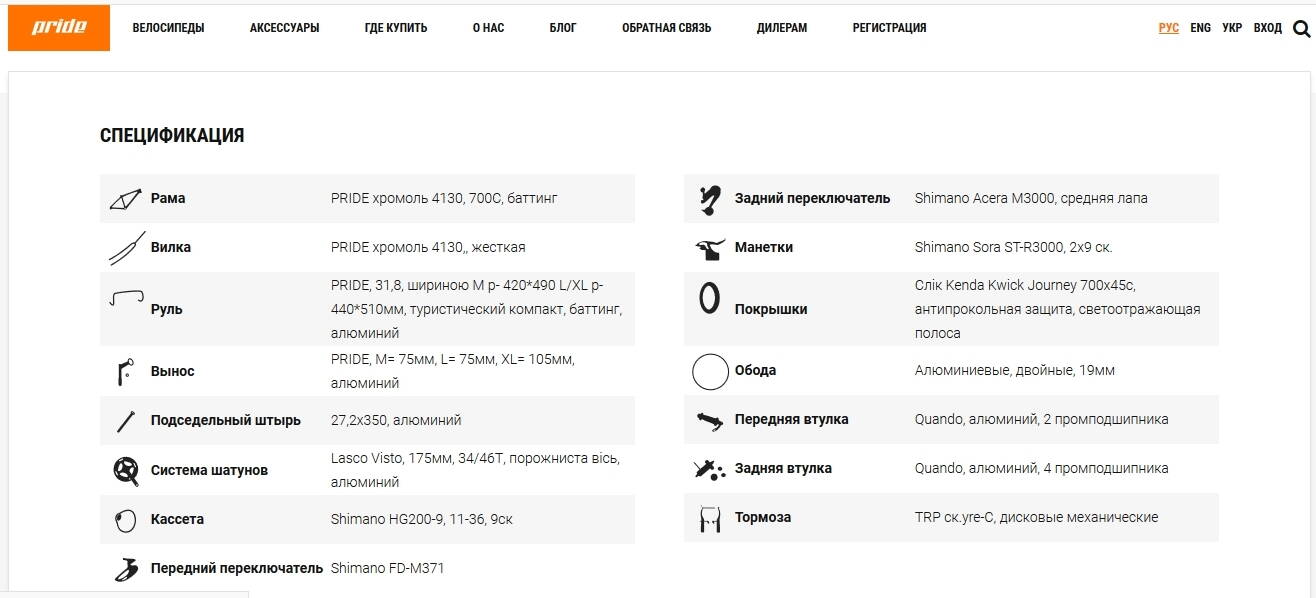Click the crankset (Система шатунов) icon

click(x=126, y=470)
